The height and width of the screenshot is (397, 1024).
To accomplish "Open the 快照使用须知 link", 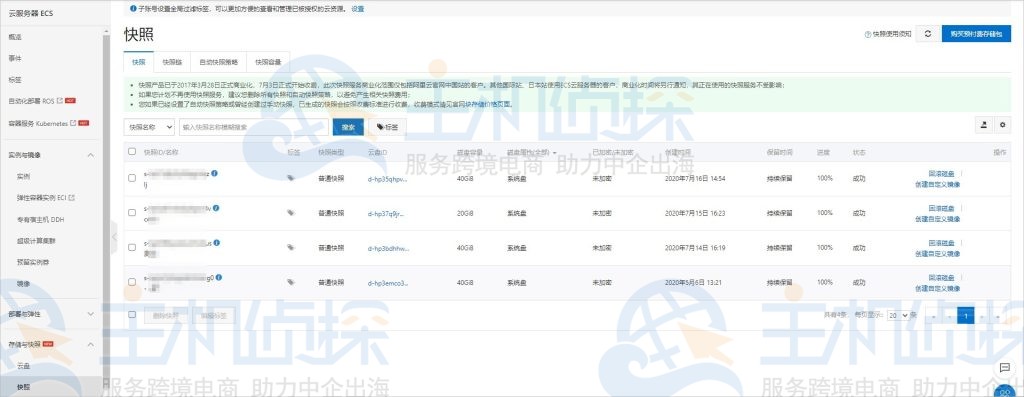I will click(892, 34).
